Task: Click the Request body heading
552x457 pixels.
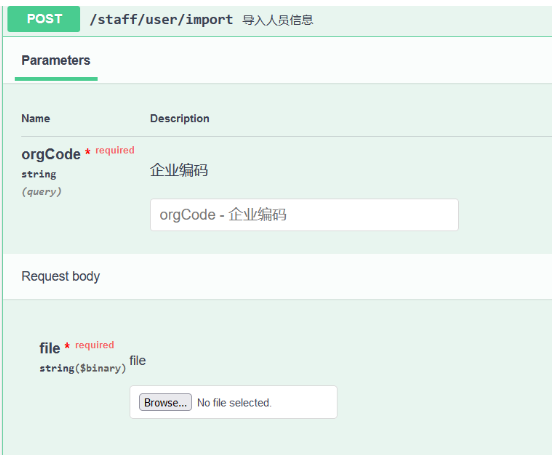Action: [x=61, y=276]
